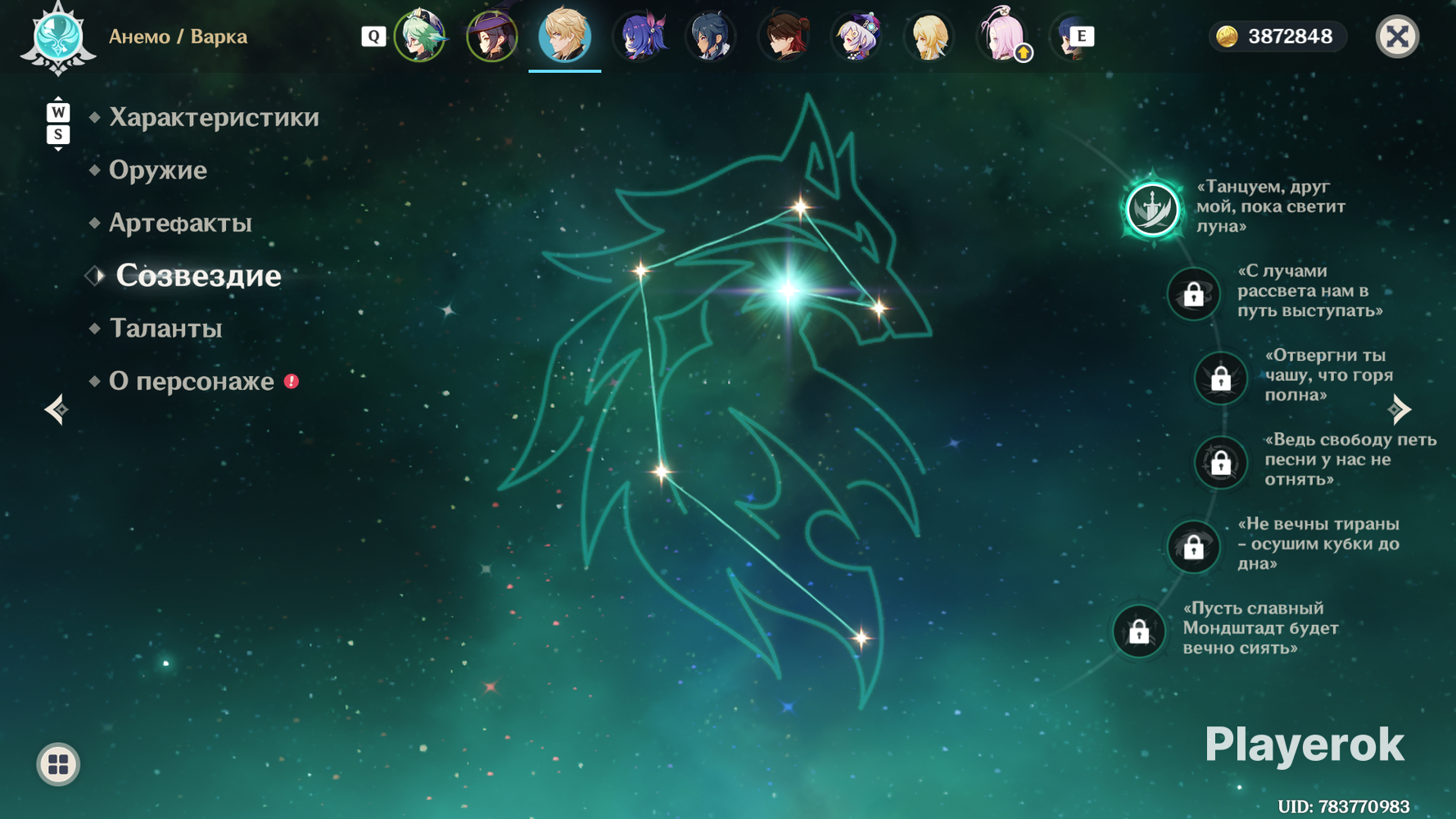The height and width of the screenshot is (819, 1456).
Task: Select the lavender-haired character with hat
Action: coord(857,35)
